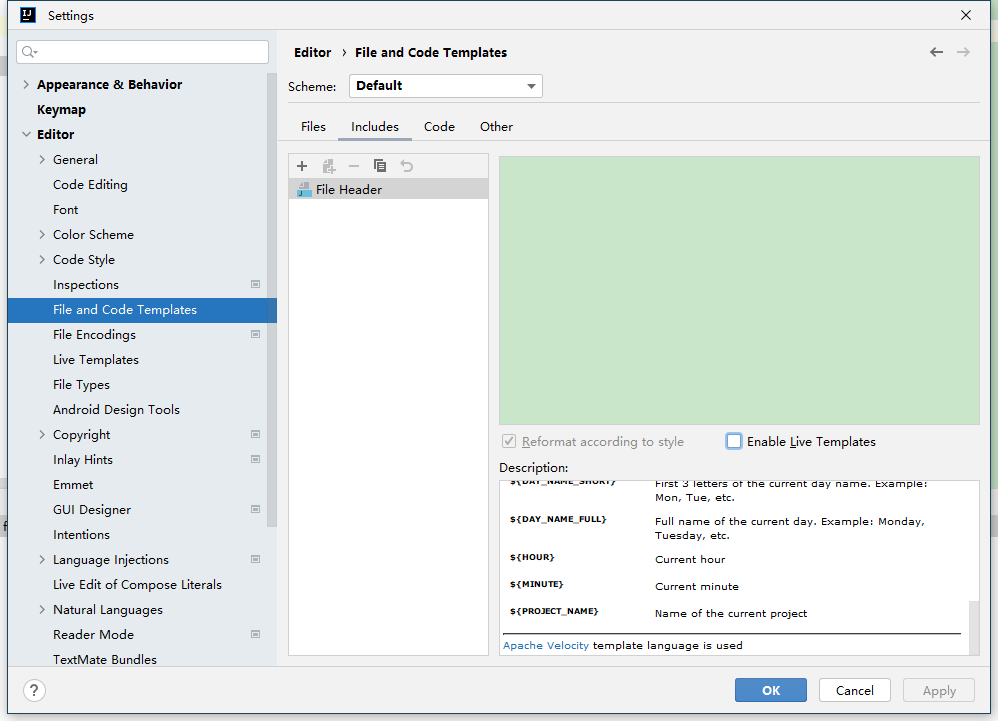Click the OK button

(771, 690)
